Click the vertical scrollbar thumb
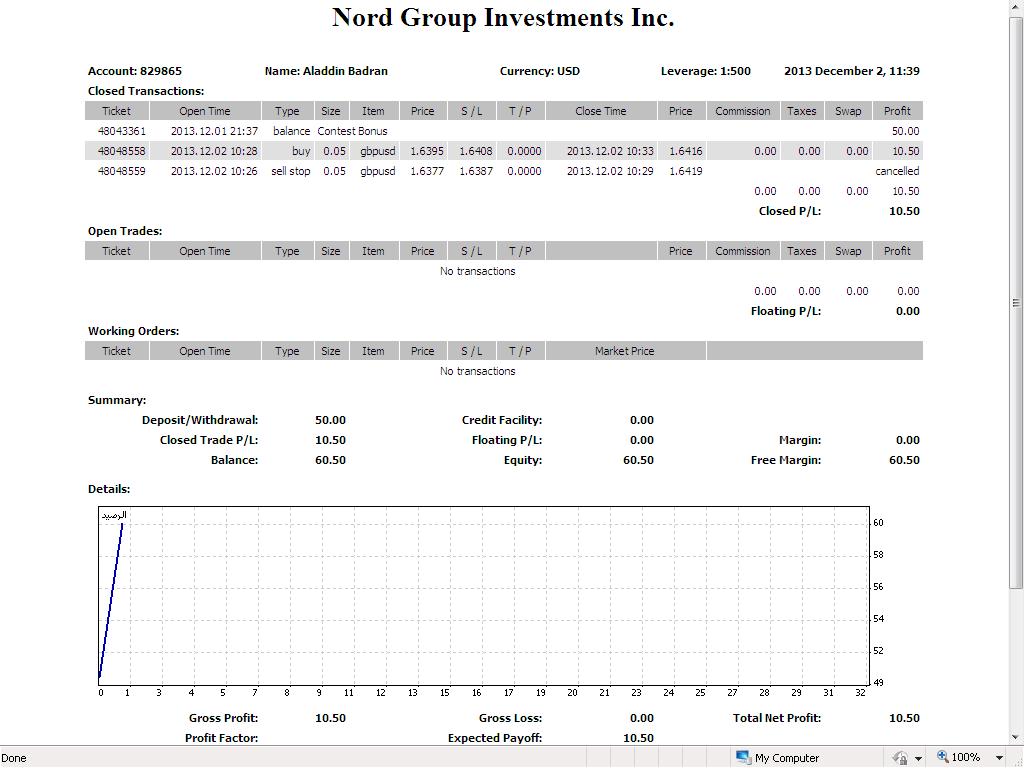Viewport: 1024px width, 768px height. tap(1016, 302)
